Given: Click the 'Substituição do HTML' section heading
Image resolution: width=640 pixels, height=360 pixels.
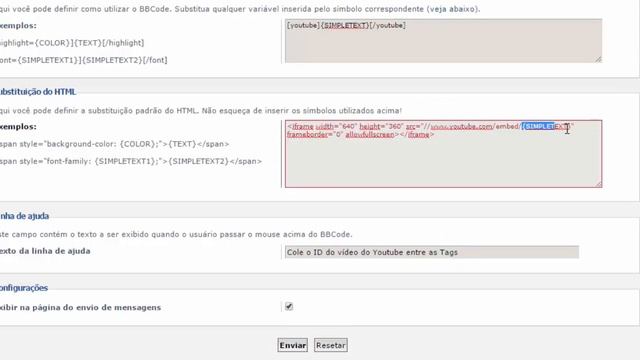Looking at the screenshot, I should [38, 92].
